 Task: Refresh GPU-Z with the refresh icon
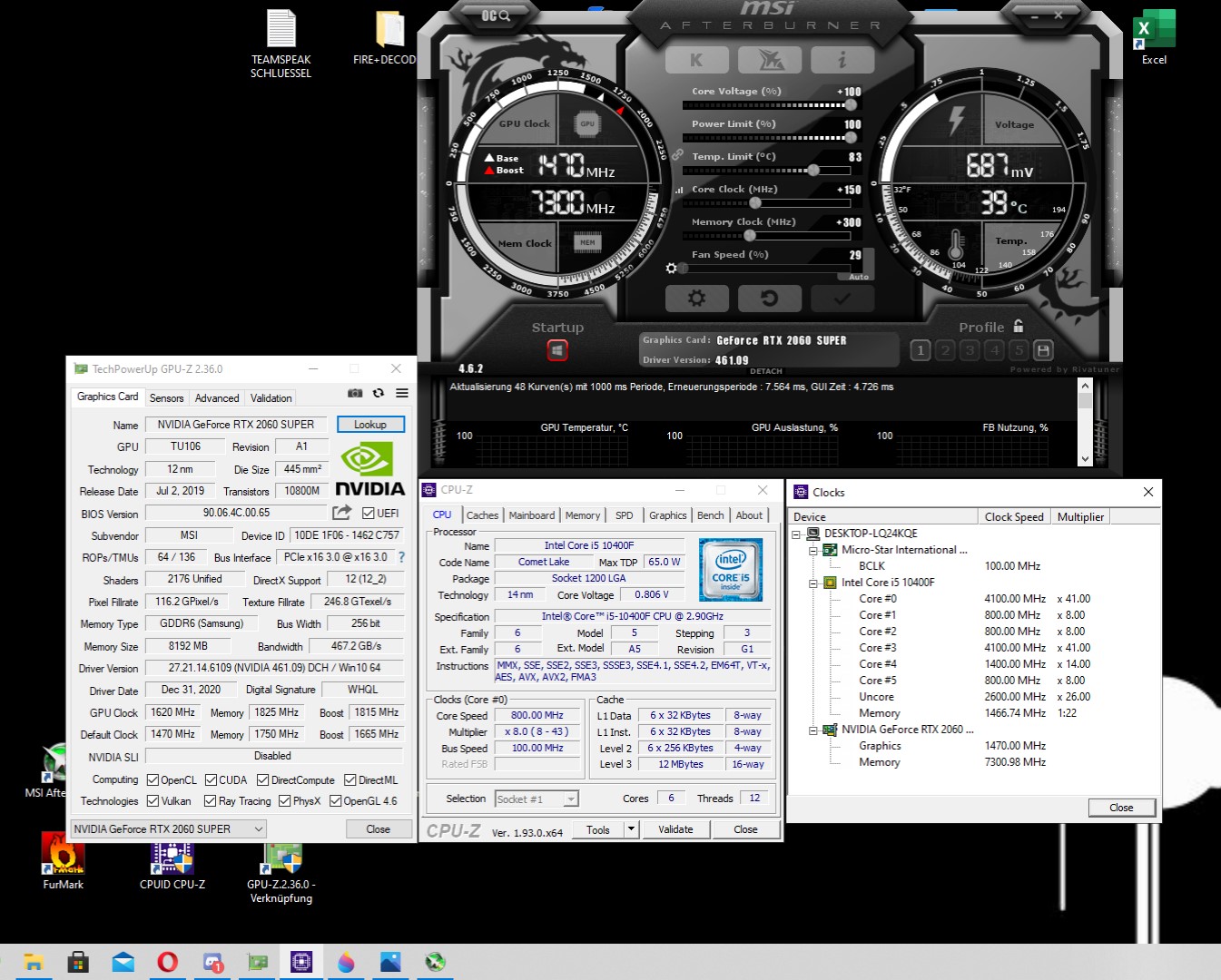379,393
